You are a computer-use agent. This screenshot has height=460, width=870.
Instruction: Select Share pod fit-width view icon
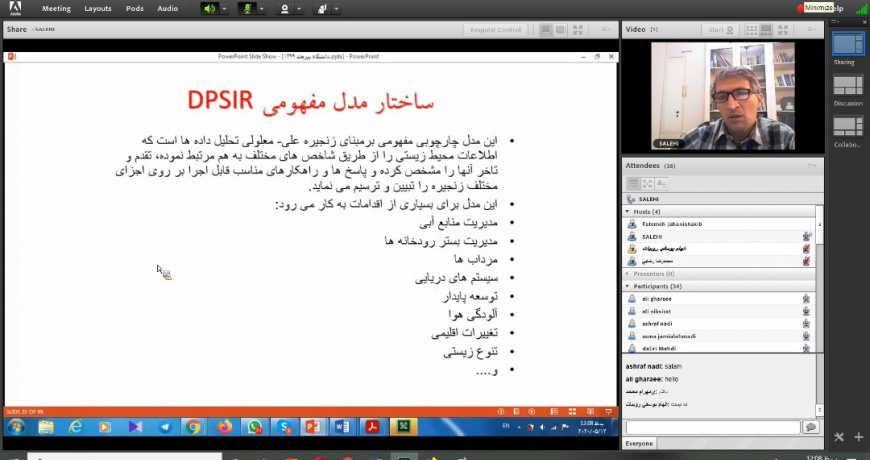(x=546, y=30)
